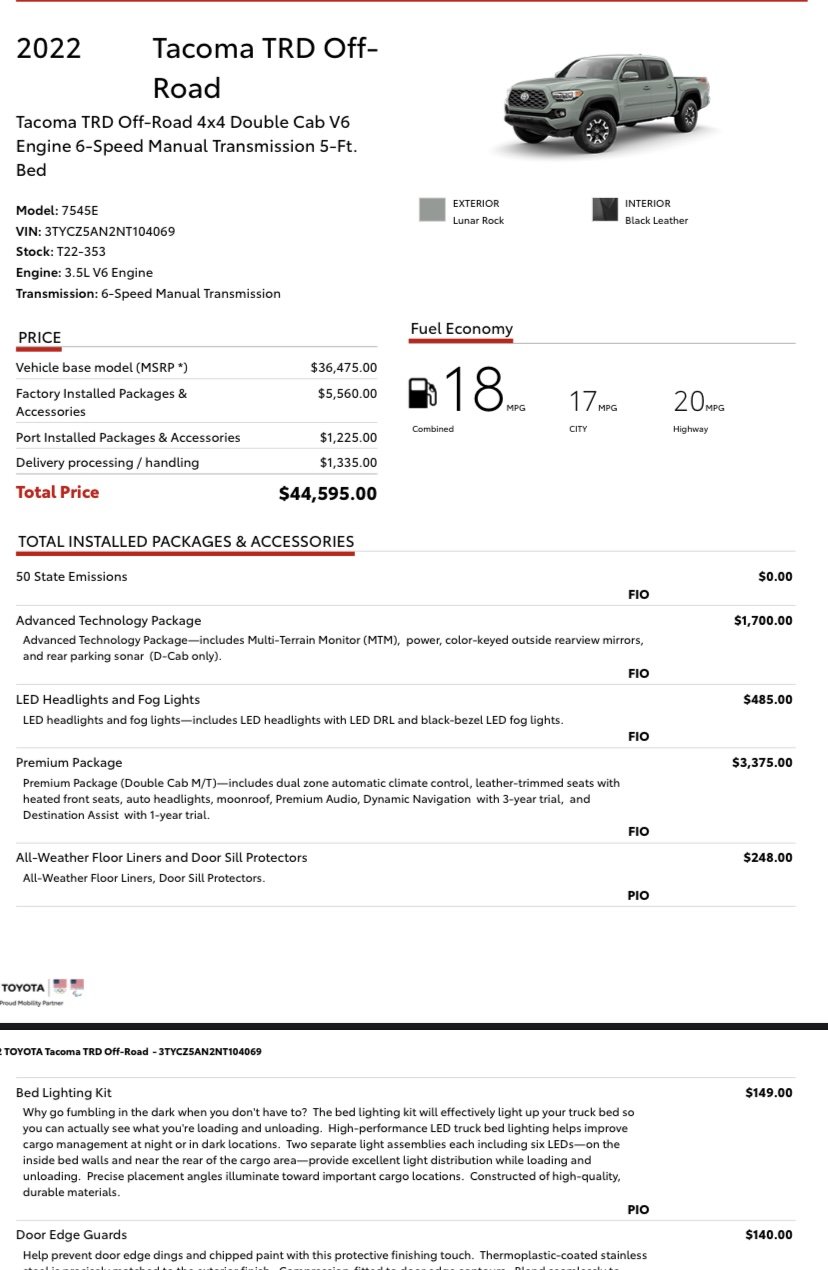Click the vehicle description starting 'Tacoma TRD Off-Road 4x4'

[186, 146]
